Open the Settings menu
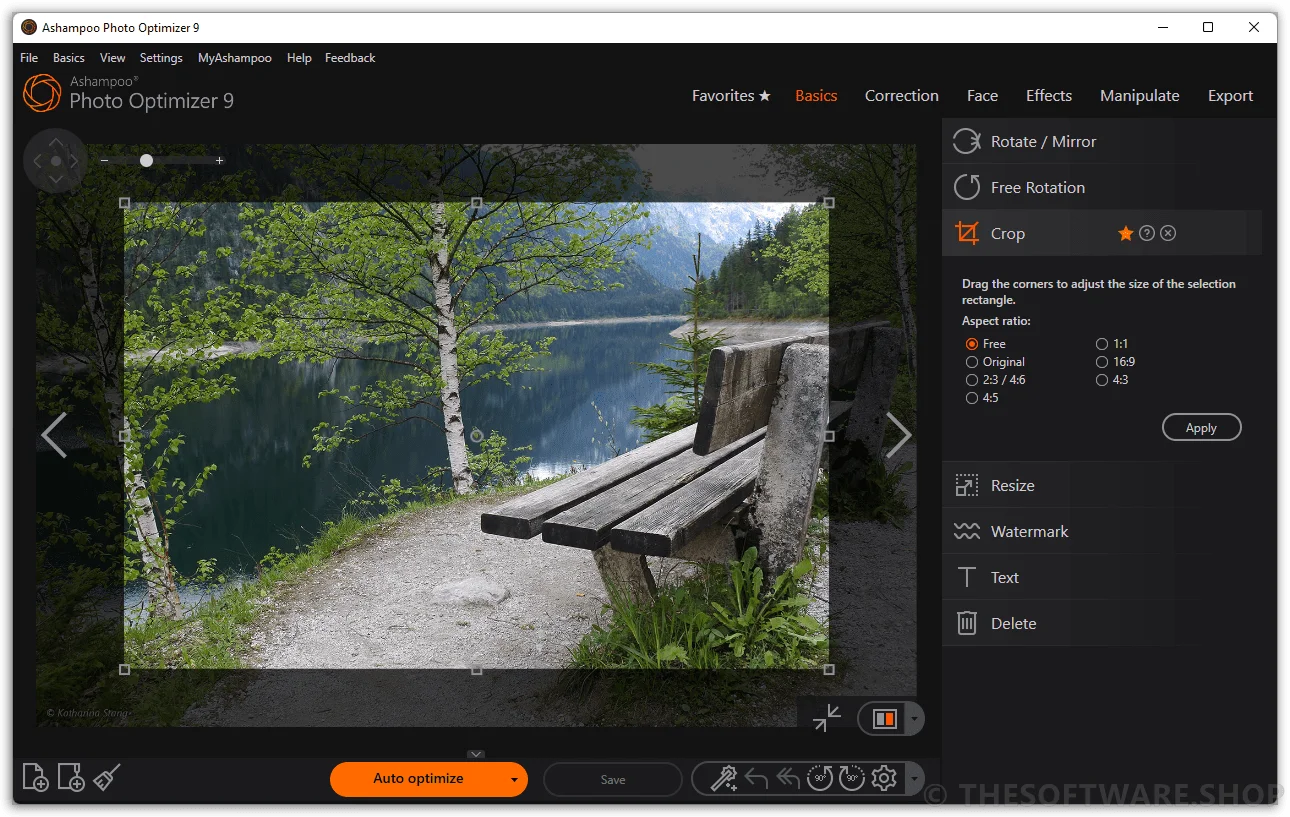 point(161,58)
